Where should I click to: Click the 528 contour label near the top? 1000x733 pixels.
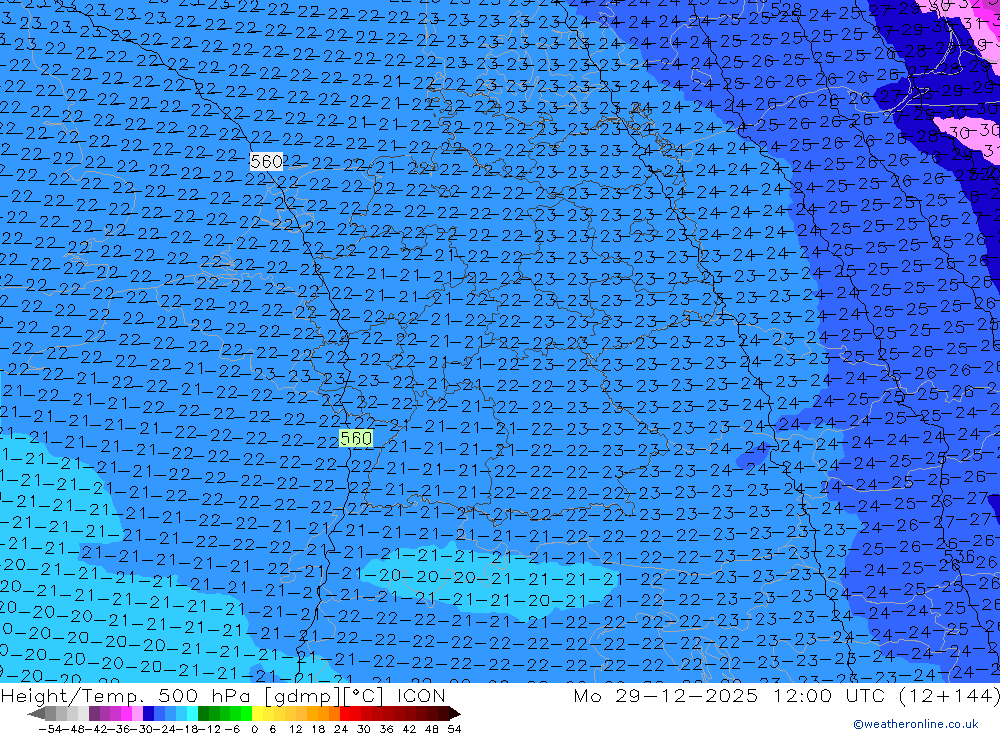pyautogui.click(x=786, y=10)
